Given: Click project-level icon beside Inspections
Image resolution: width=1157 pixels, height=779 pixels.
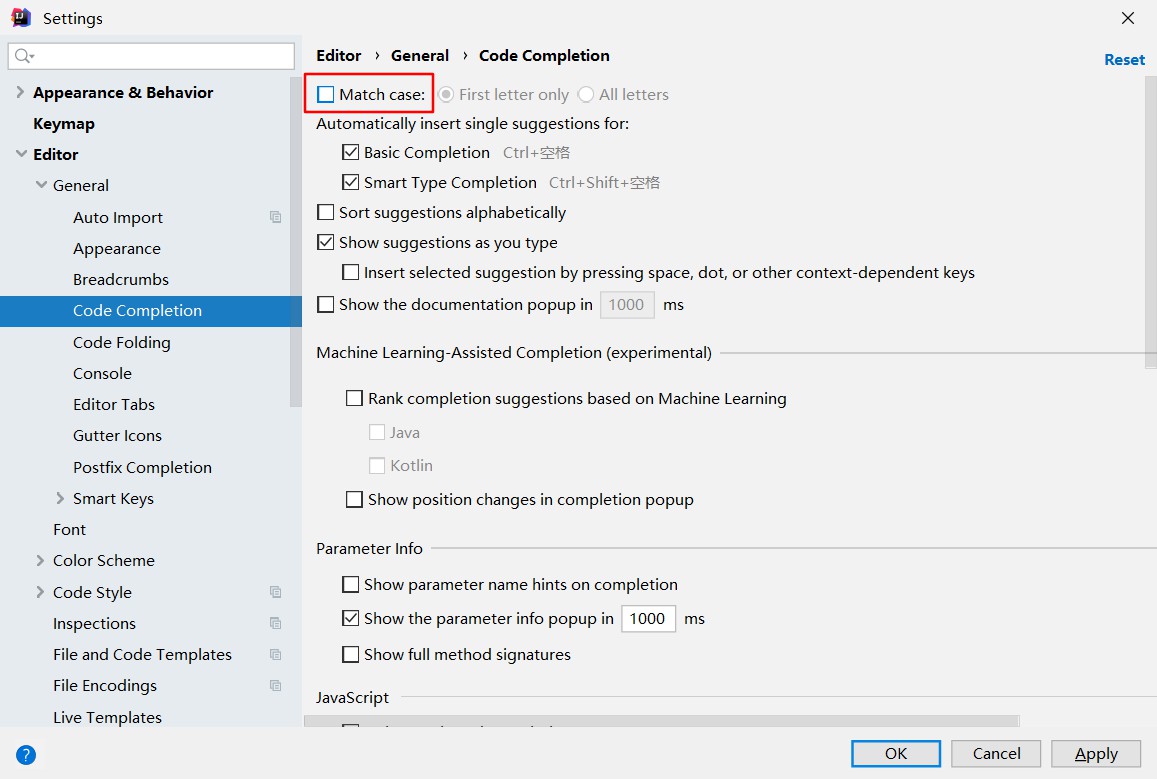Looking at the screenshot, I should tap(276, 623).
